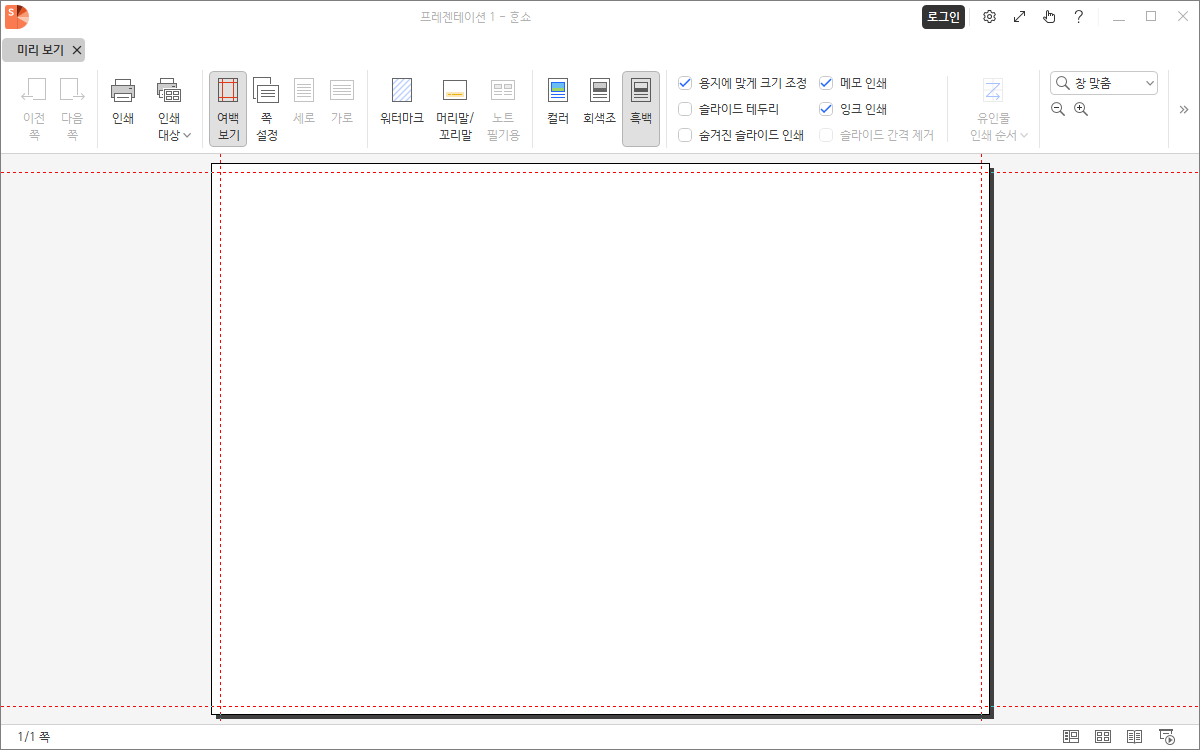Go to 다음 쪽 next page
This screenshot has height=750, width=1200.
pos(72,108)
